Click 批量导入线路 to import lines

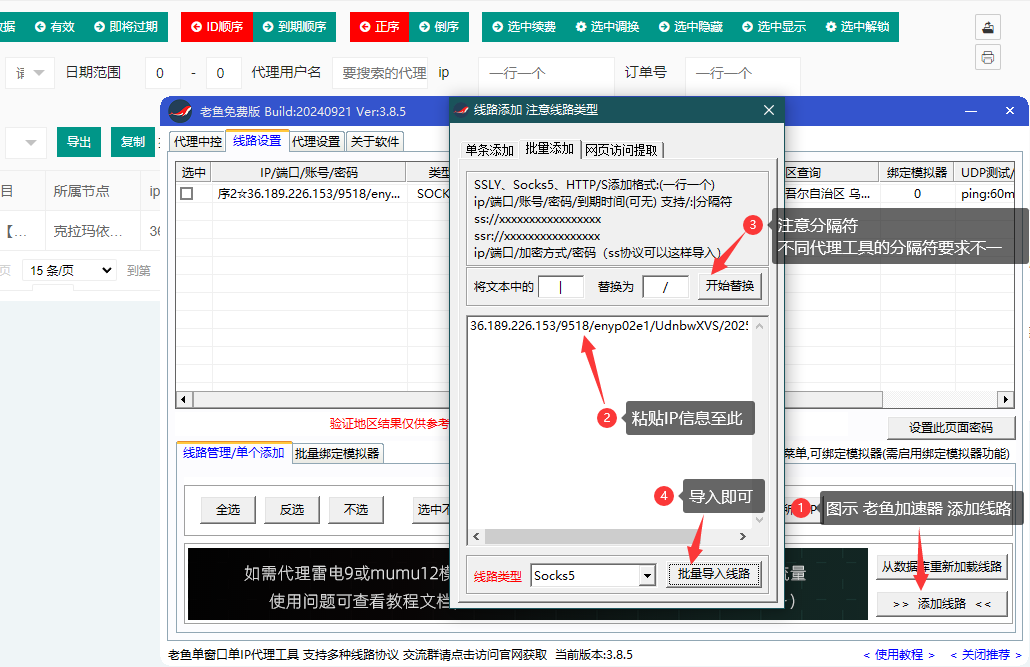714,574
